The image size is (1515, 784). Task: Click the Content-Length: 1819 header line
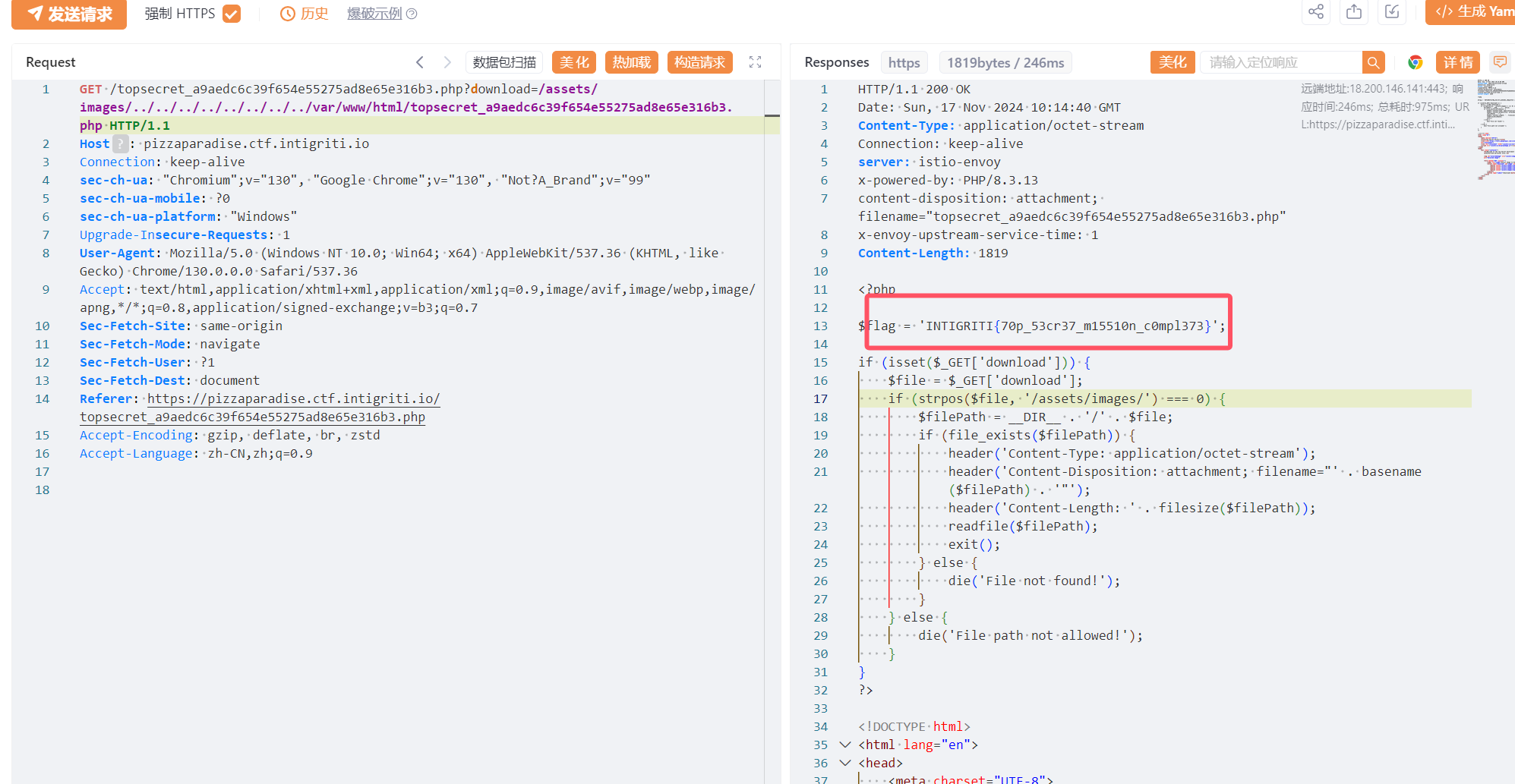coord(933,253)
